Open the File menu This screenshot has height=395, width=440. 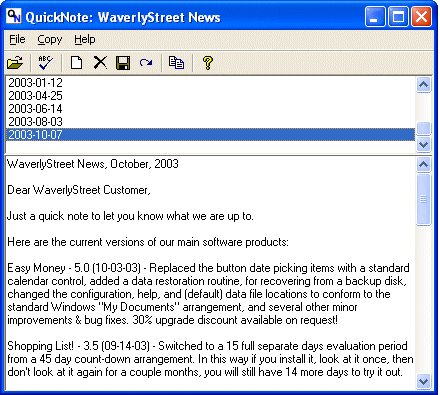point(17,39)
